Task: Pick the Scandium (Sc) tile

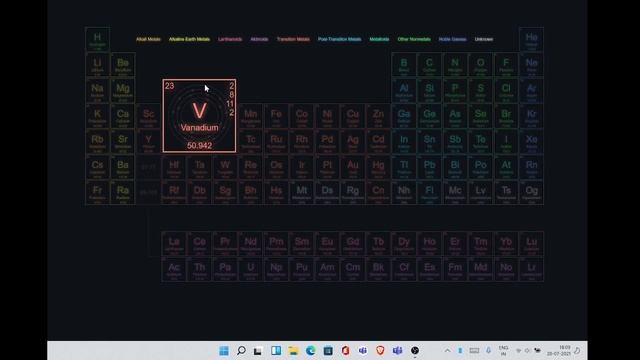Action: 149,116
